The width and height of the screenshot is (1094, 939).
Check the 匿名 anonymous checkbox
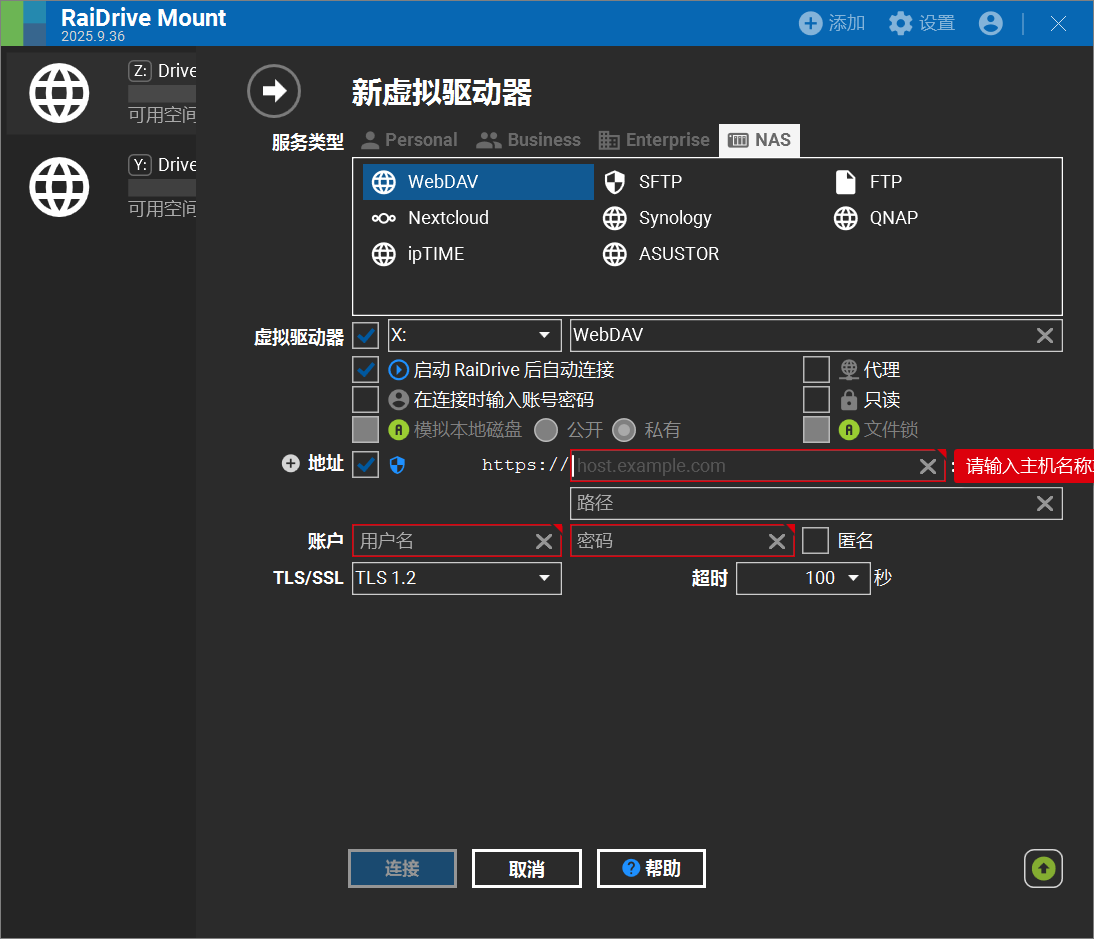pyautogui.click(x=816, y=541)
